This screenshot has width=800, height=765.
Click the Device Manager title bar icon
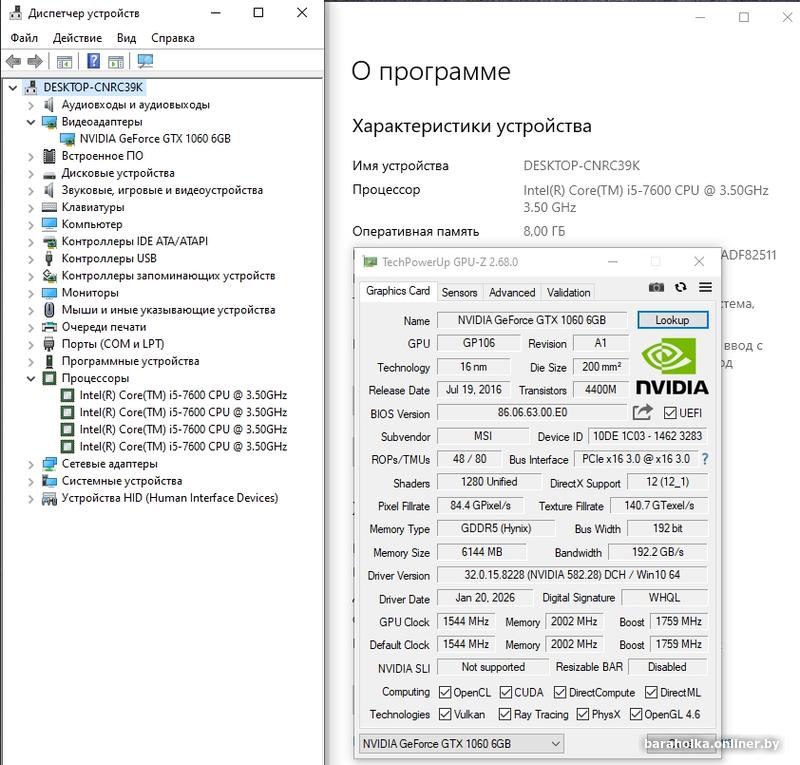16,13
